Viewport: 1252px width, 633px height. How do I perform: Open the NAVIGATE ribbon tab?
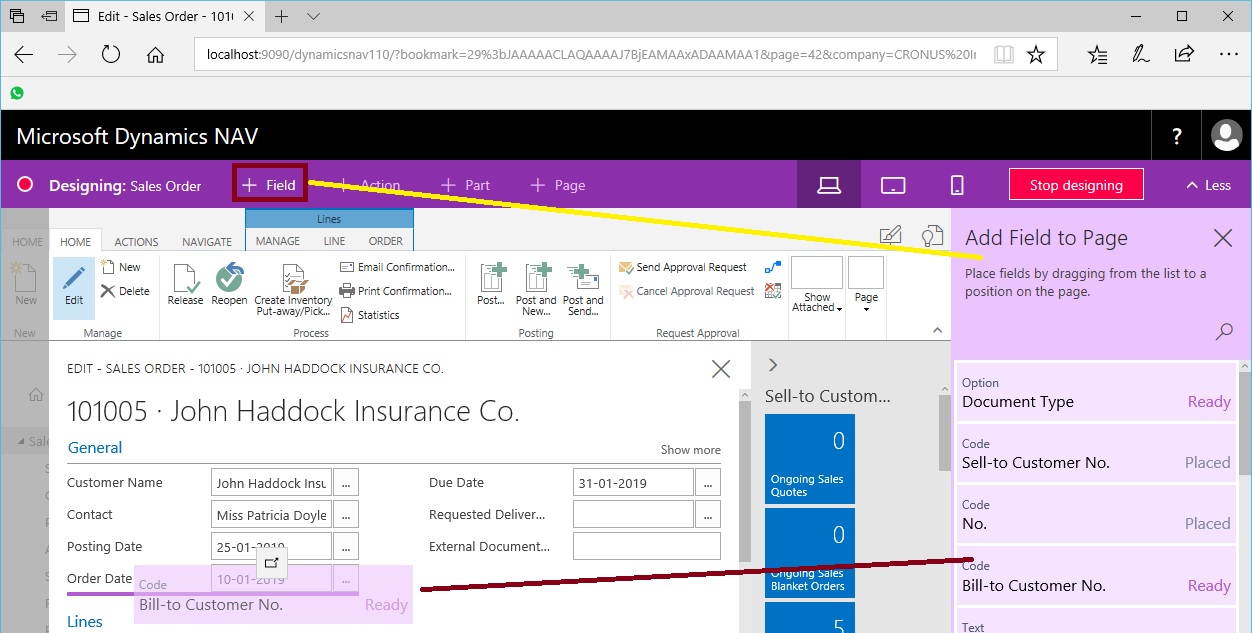pos(206,242)
